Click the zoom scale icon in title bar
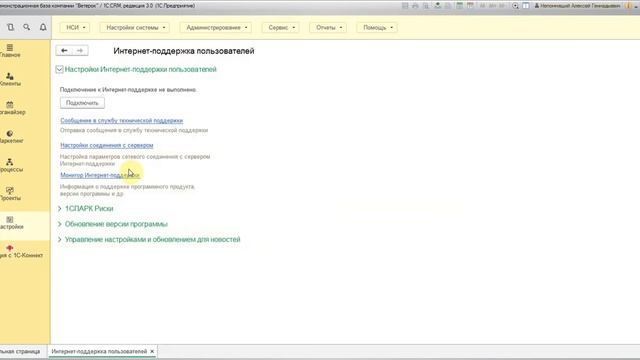The image size is (640, 360). pos(516,6)
